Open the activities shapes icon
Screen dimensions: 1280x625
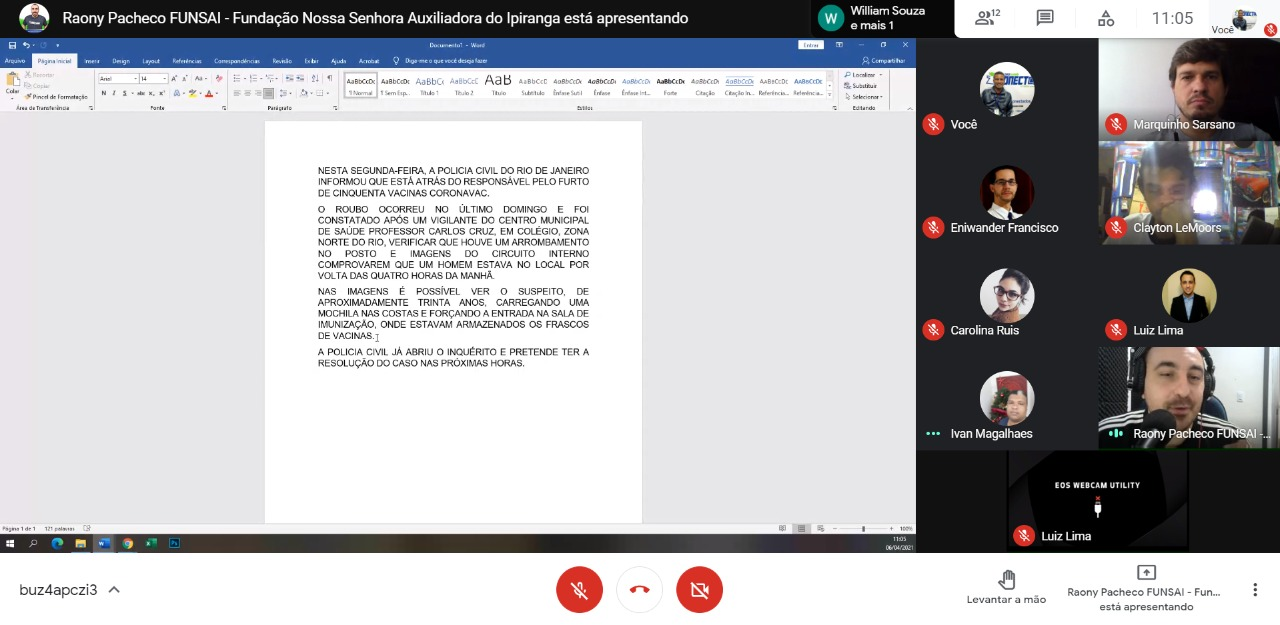tap(1106, 18)
